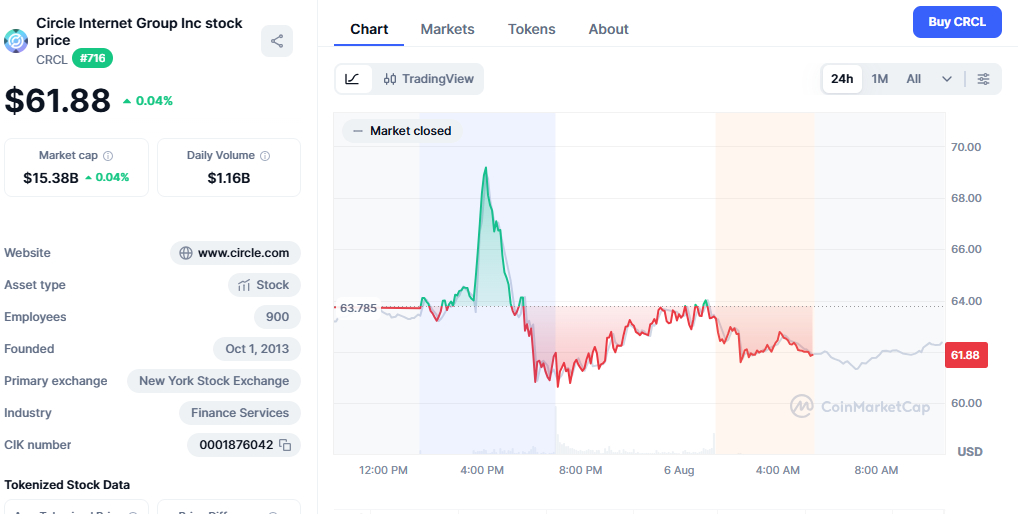Click the $61.88 price heading
The height and width of the screenshot is (514, 1018).
coord(58,101)
